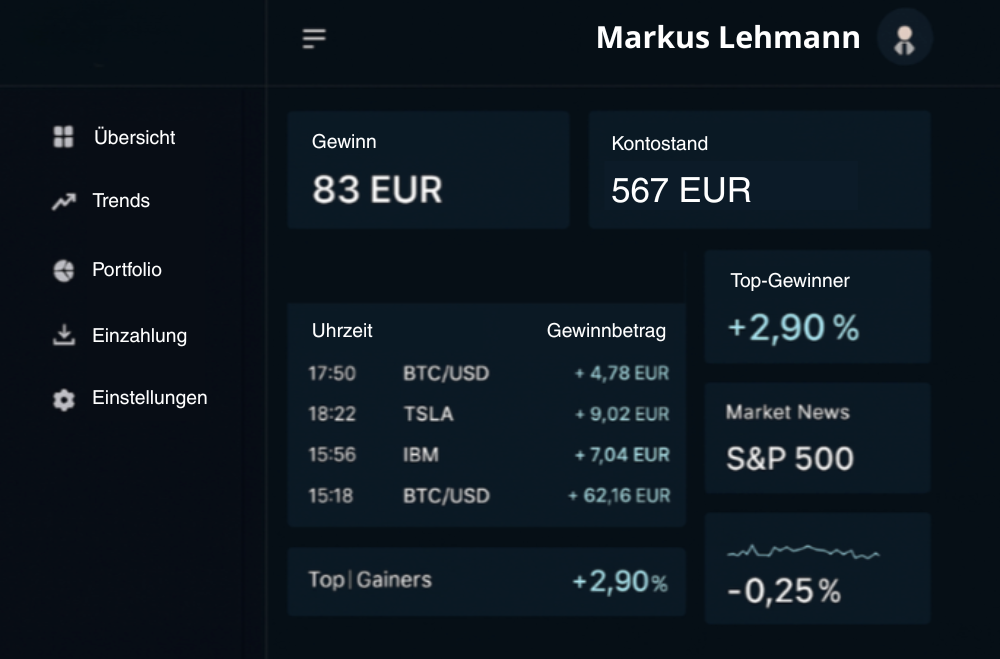Open Market News for S&P 500
The image size is (1000, 659).
pyautogui.click(x=817, y=437)
